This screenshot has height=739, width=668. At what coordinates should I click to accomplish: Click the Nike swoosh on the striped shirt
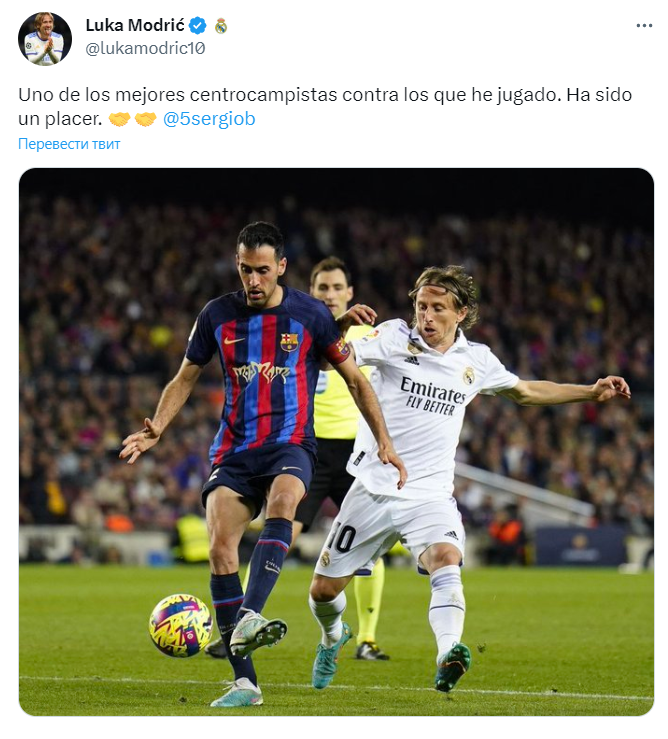click(234, 340)
